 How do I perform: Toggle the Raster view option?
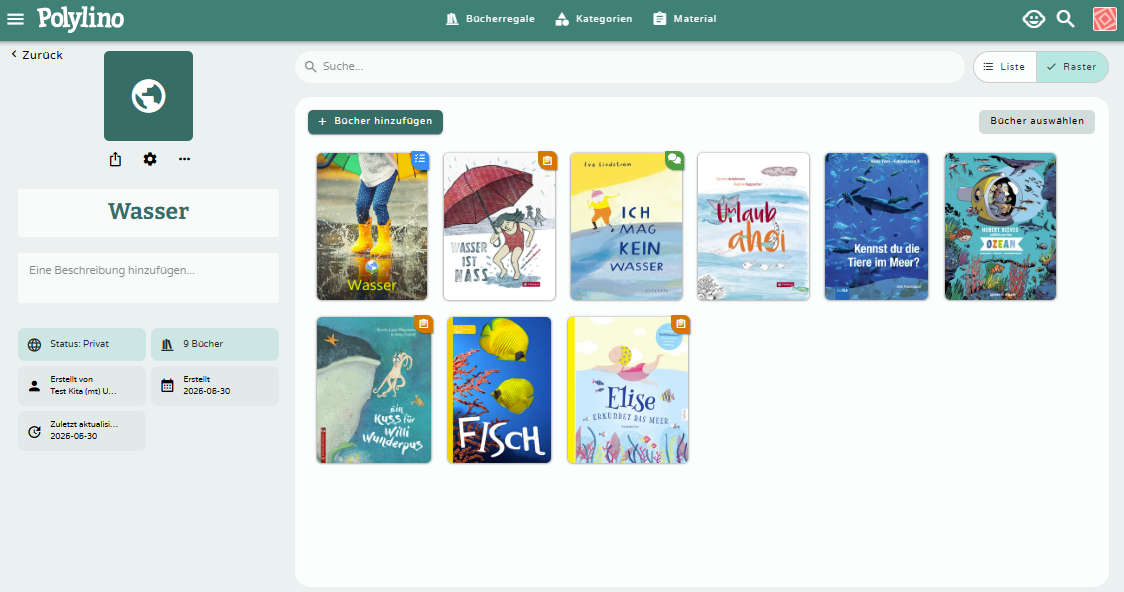pos(1071,67)
